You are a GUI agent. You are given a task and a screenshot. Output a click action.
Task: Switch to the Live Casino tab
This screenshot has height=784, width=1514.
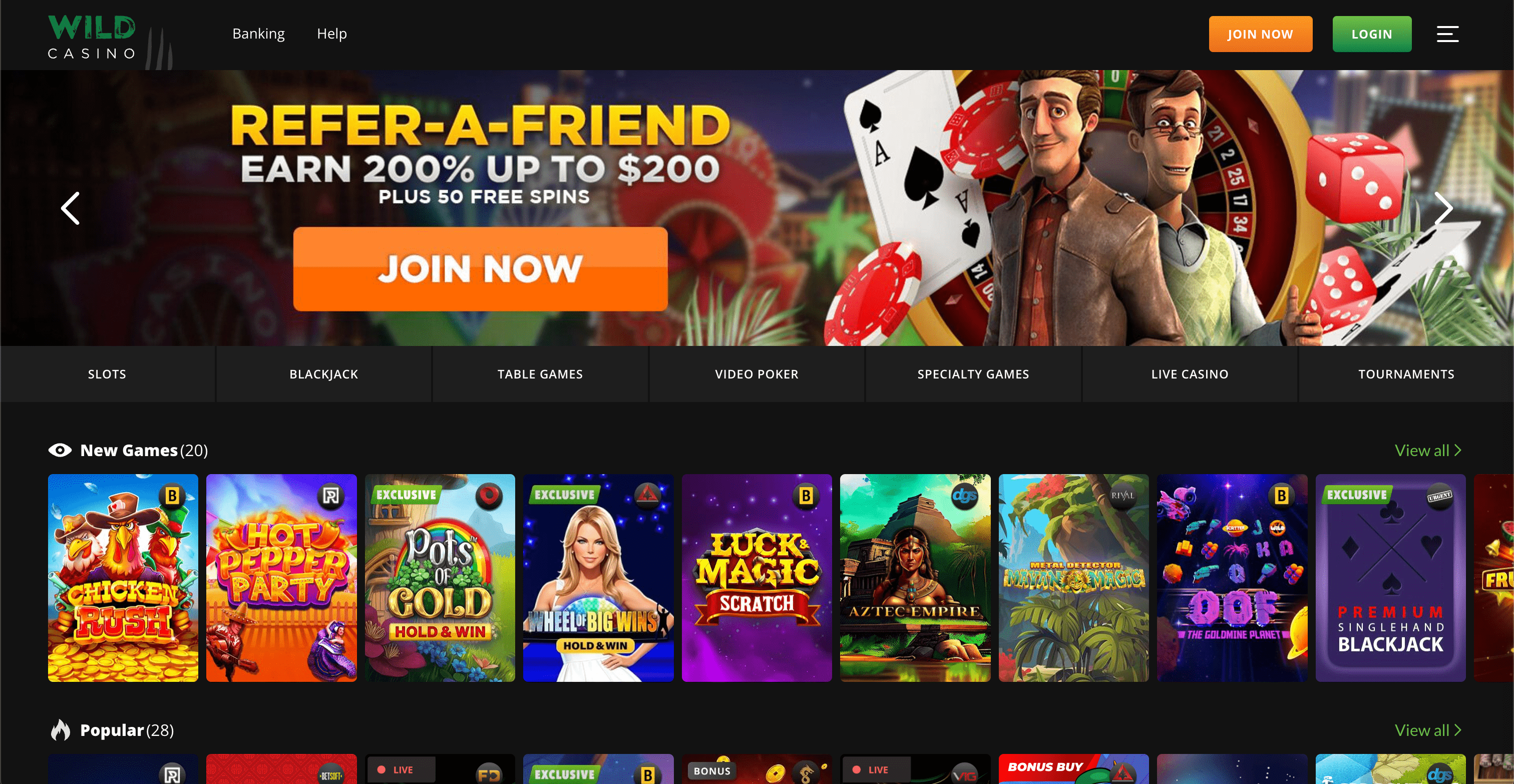click(x=1190, y=374)
